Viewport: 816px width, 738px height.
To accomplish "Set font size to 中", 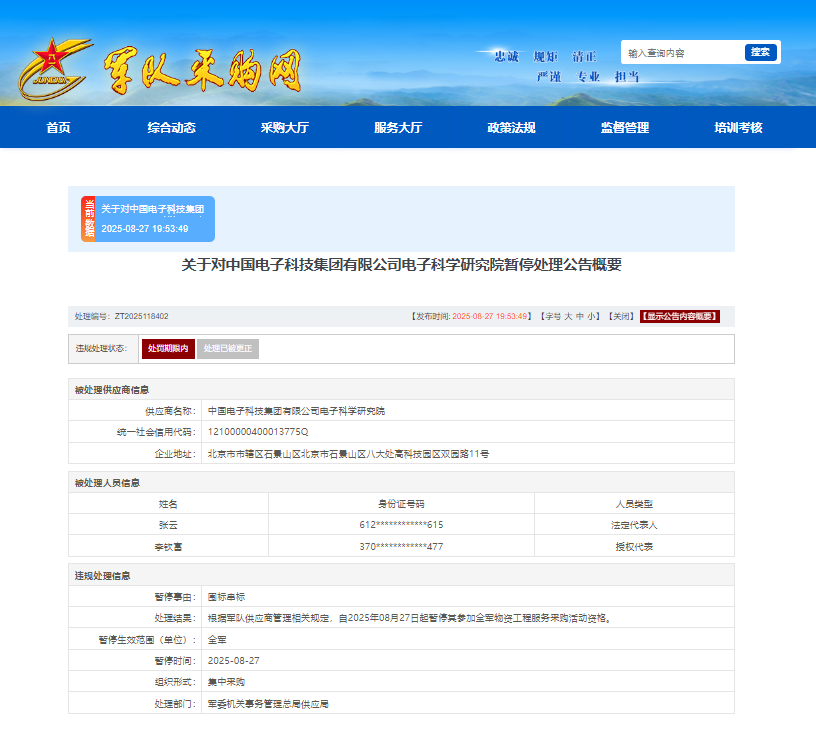I will click(x=579, y=316).
